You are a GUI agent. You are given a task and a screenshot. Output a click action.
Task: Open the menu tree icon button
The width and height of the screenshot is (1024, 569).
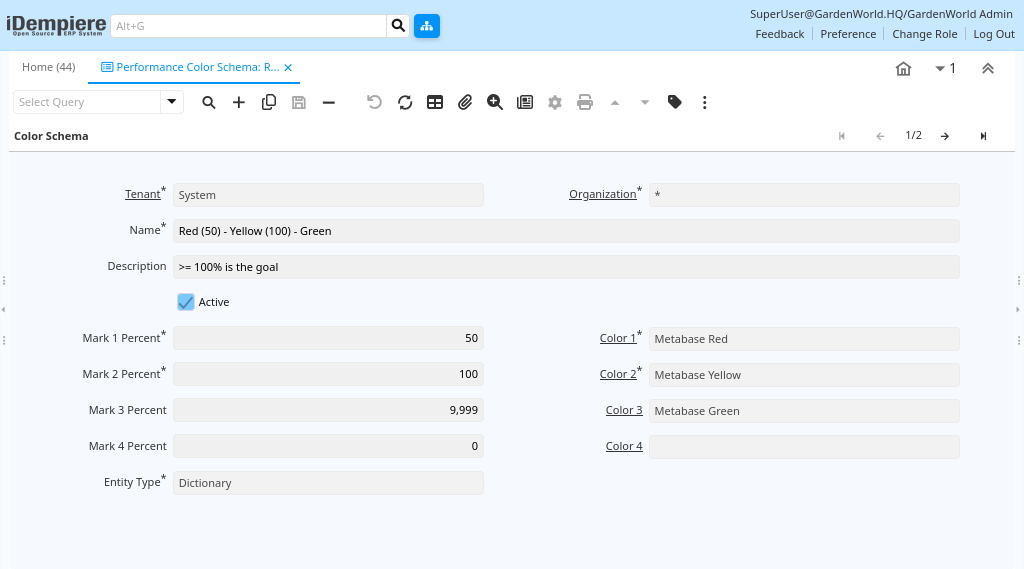[x=426, y=26]
